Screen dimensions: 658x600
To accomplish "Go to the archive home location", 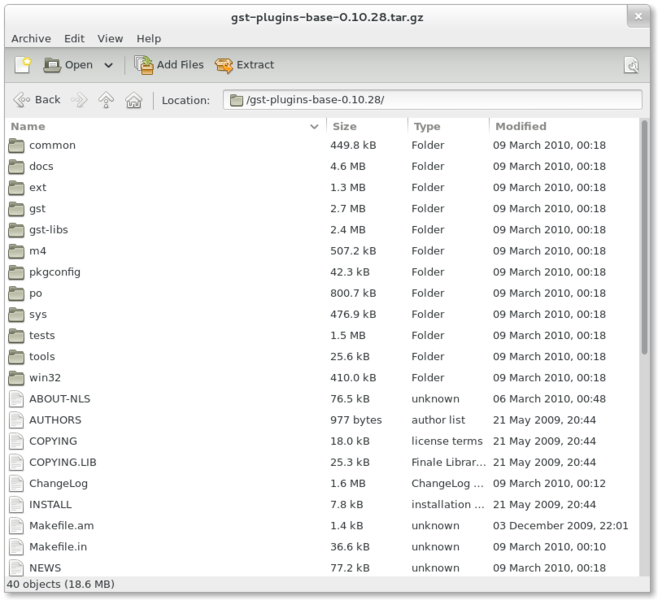I will (133, 100).
